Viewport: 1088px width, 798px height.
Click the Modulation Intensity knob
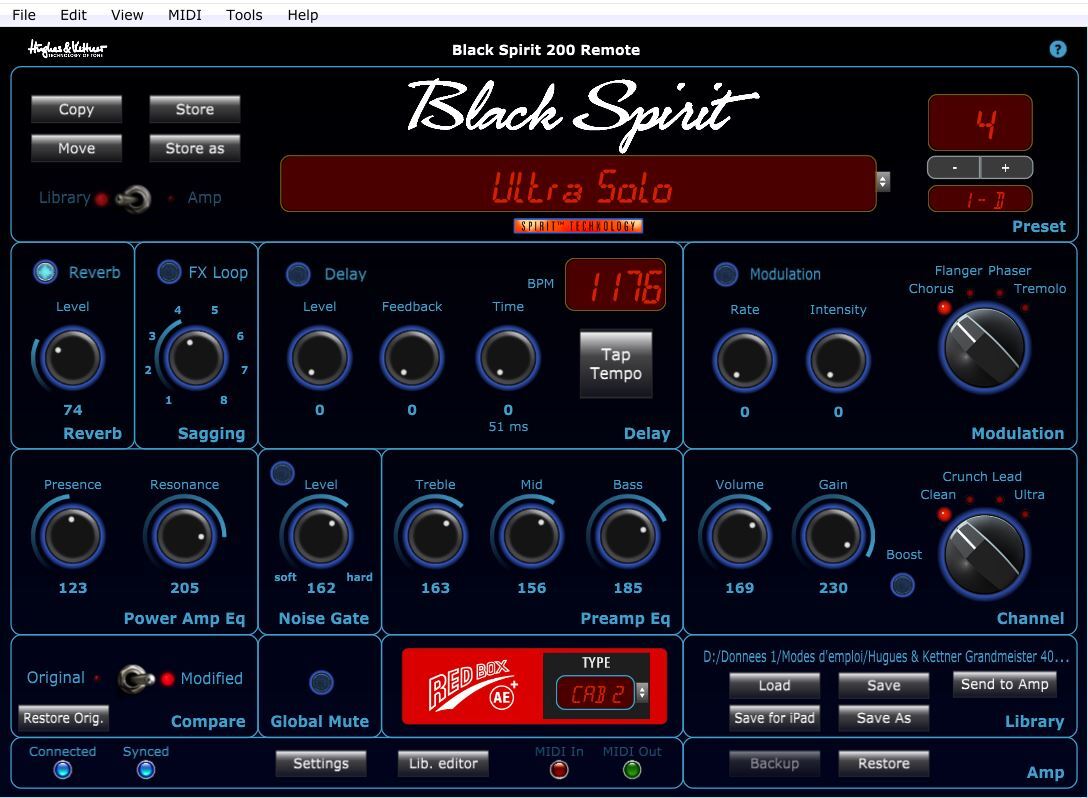(x=838, y=361)
